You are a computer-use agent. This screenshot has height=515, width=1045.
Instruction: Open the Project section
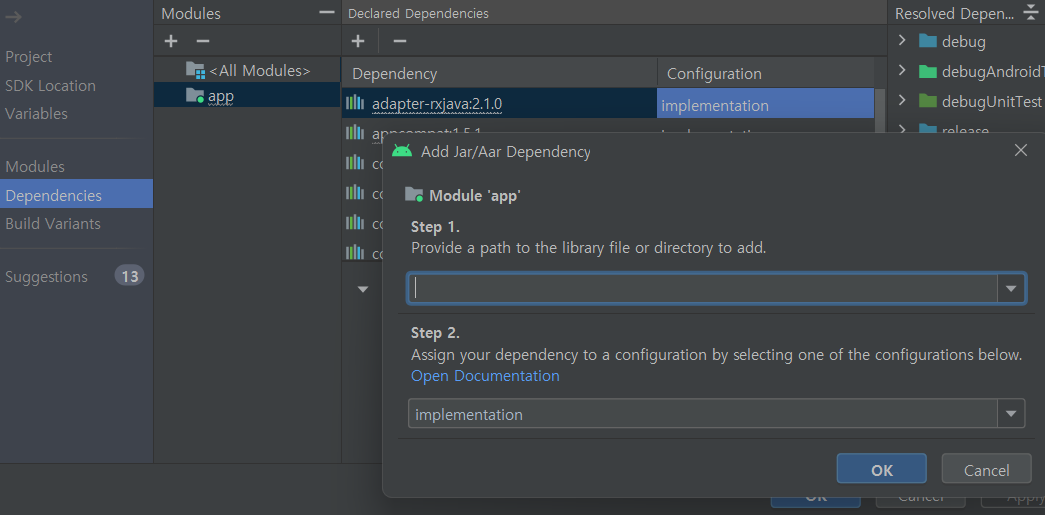click(x=29, y=57)
